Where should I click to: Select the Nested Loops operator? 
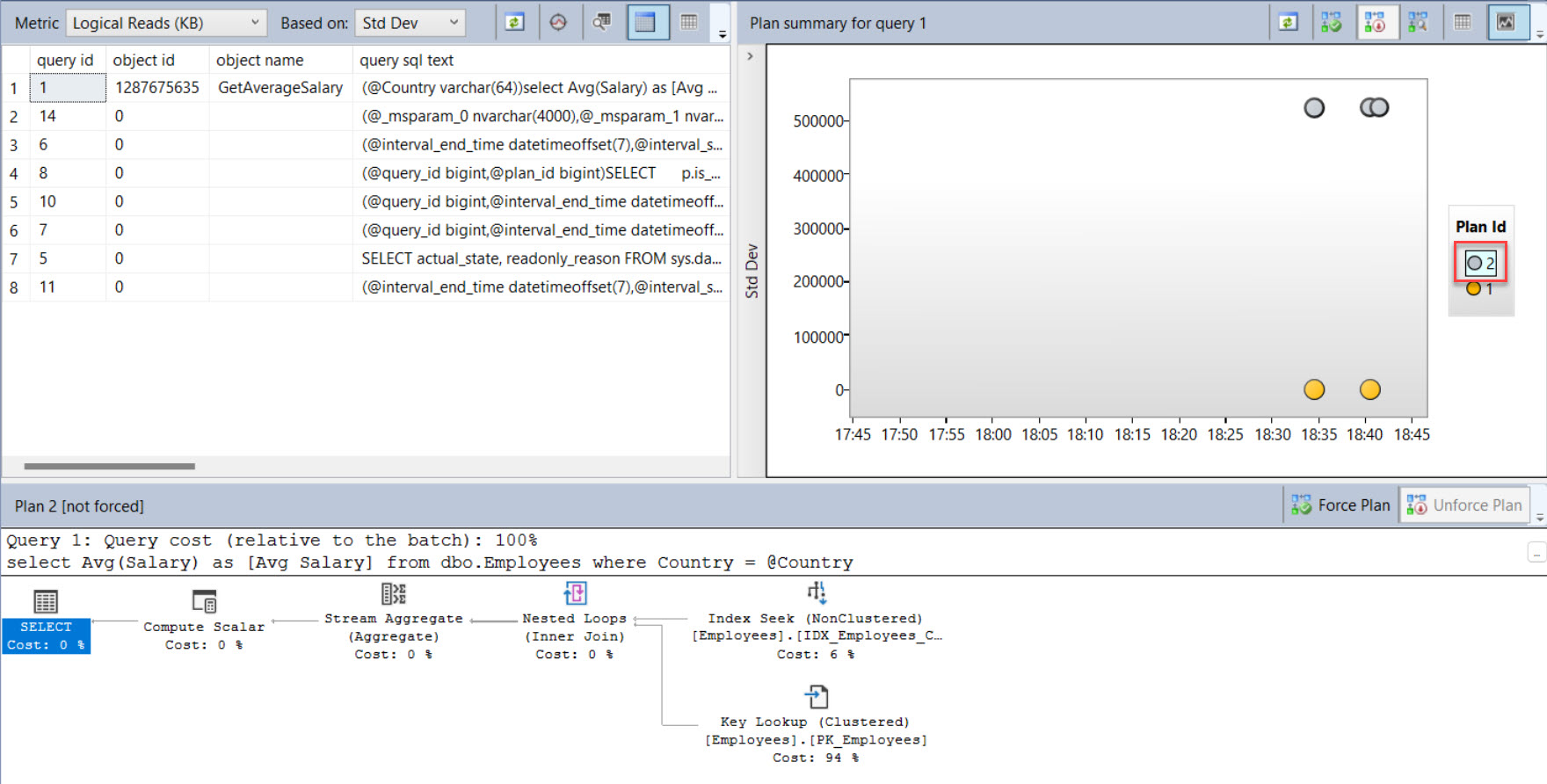point(575,621)
